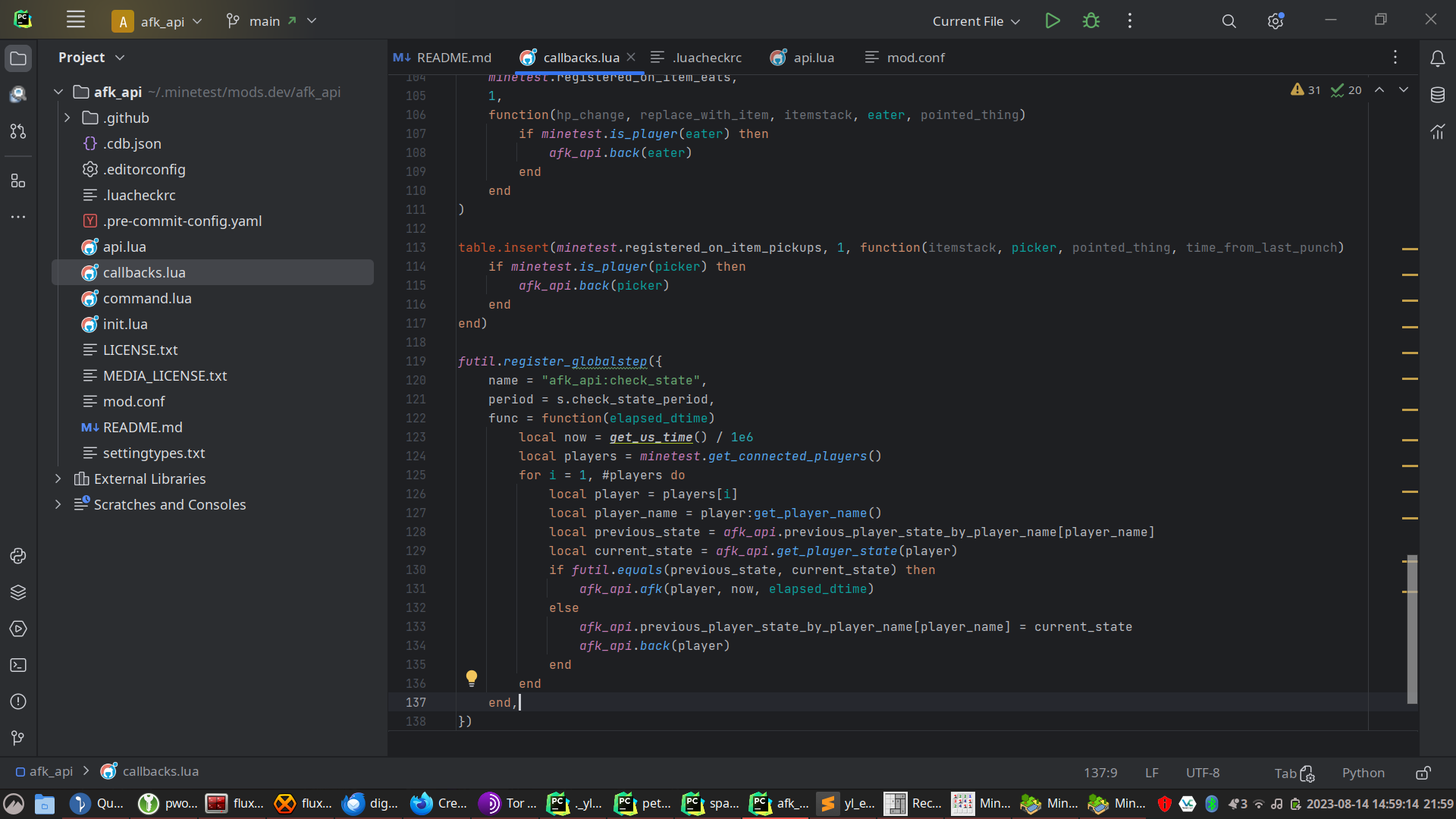Click the Debug bug icon
1456x819 pixels.
coord(1090,21)
